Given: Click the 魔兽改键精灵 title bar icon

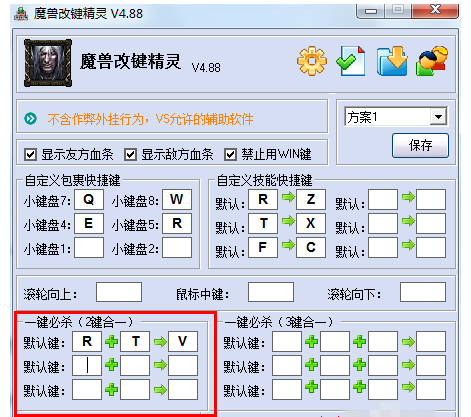Looking at the screenshot, I should (x=21, y=14).
